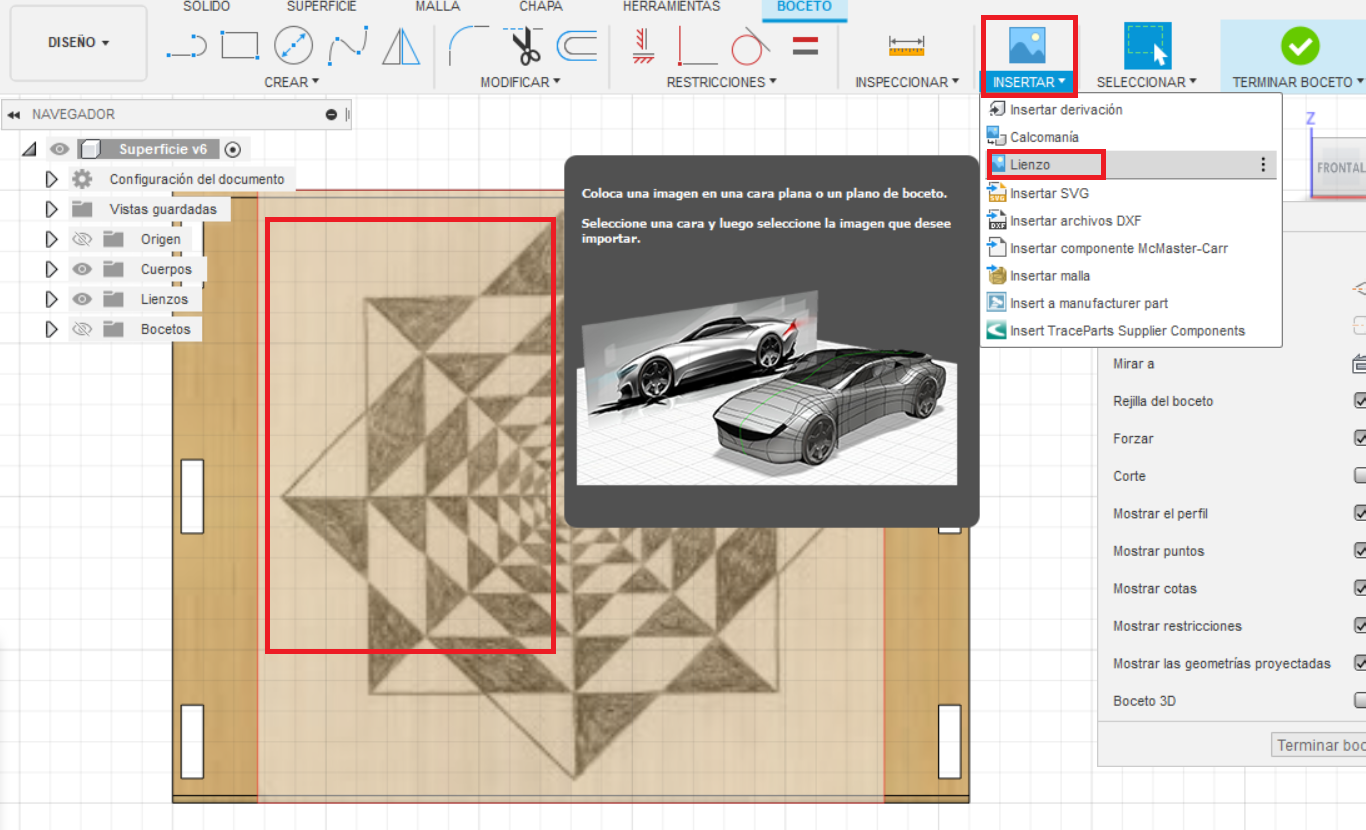Image resolution: width=1366 pixels, height=830 pixels.
Task: Switch to the CHAPA tab
Action: [541, 6]
